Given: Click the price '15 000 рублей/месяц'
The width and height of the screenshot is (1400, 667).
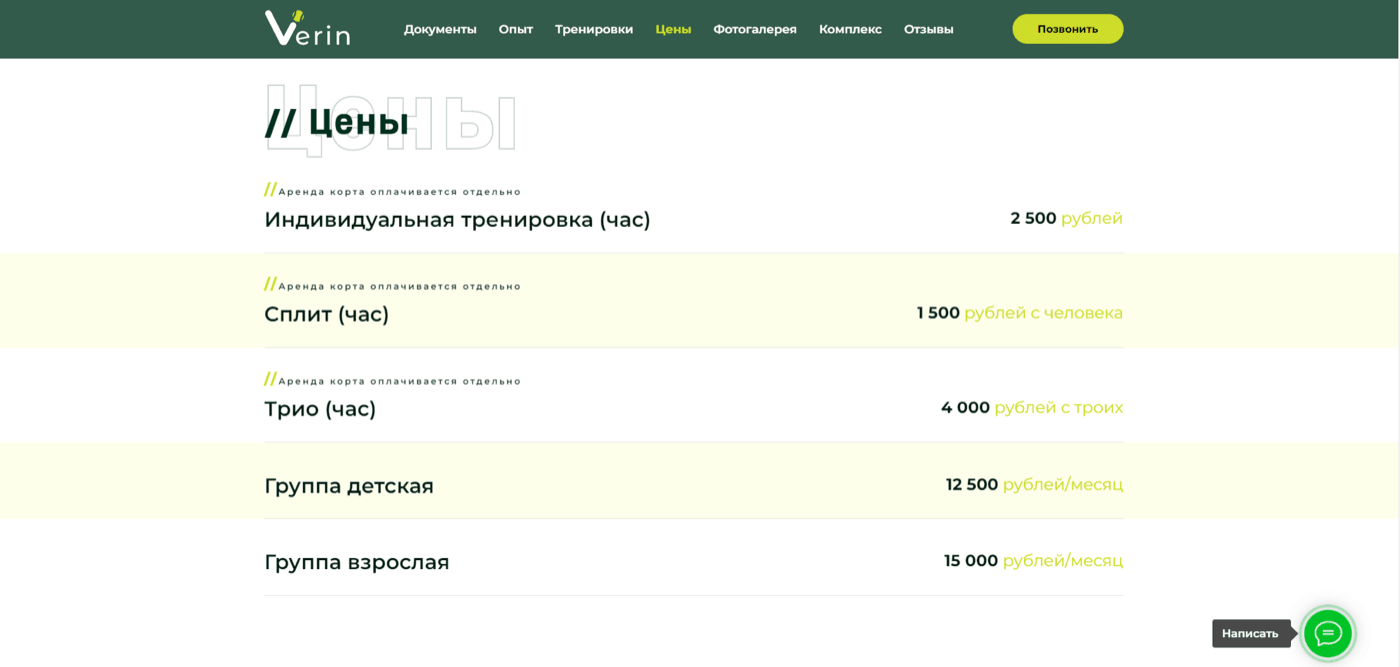Looking at the screenshot, I should coord(1034,561).
